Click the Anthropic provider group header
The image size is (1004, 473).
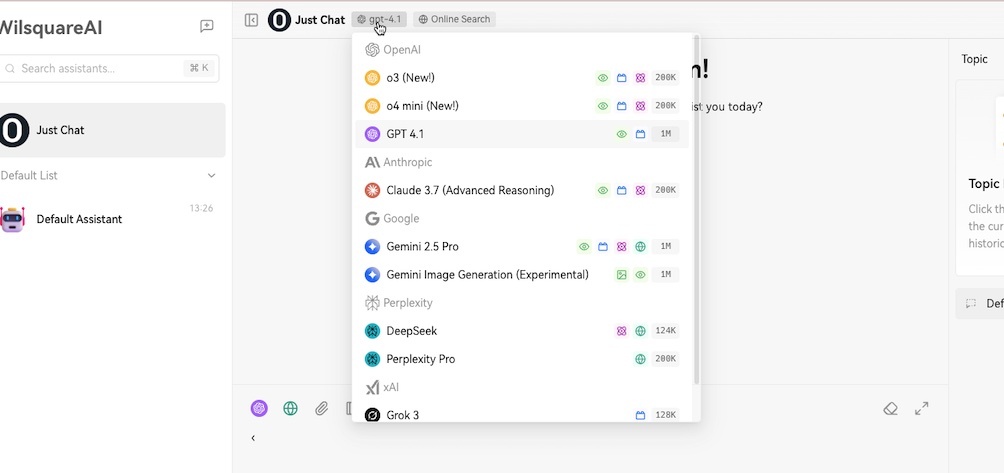click(398, 163)
